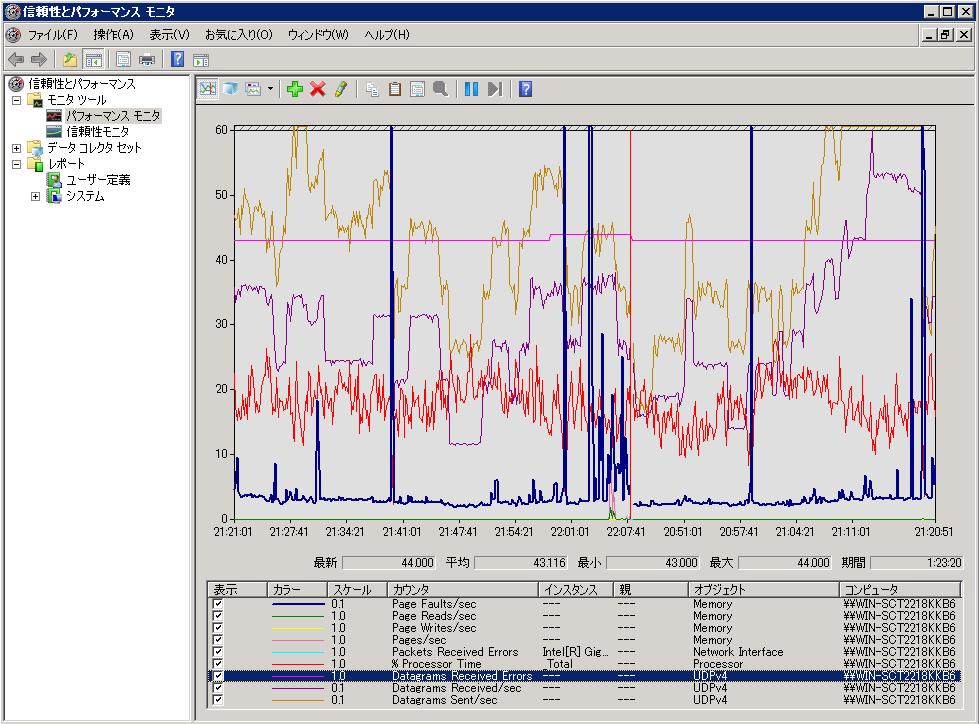Screen dimensions: 979x724
Task: Click the blue Help icon in graph toolbar
Action: tap(525, 89)
